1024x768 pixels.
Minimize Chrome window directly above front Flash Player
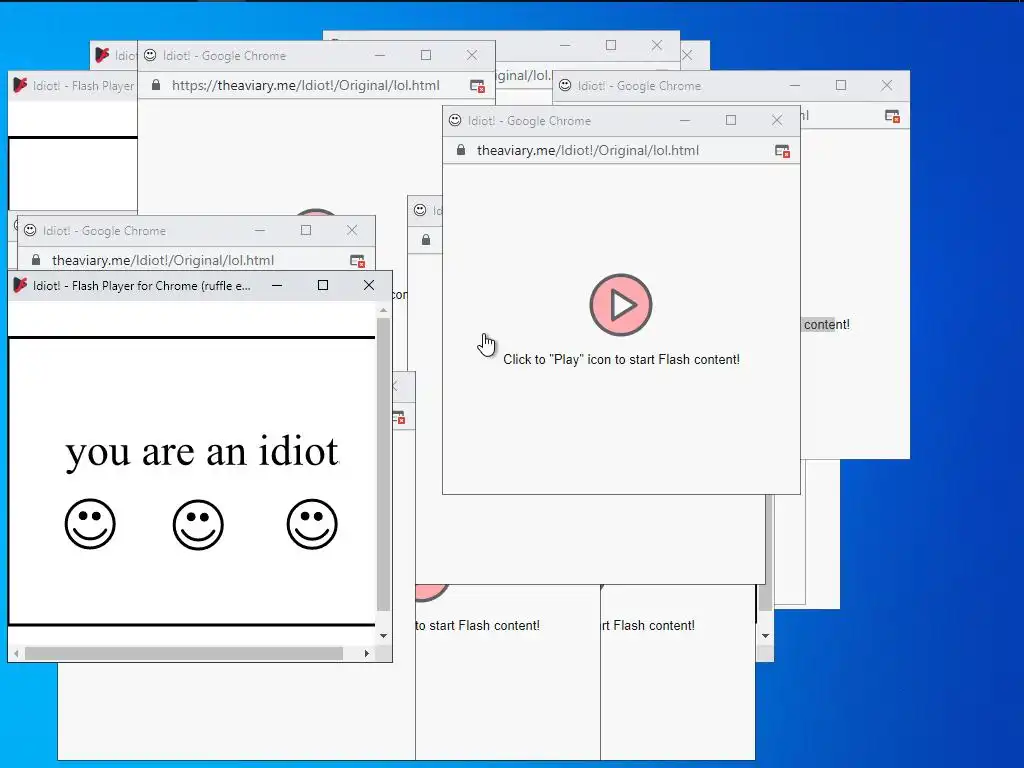(260, 231)
